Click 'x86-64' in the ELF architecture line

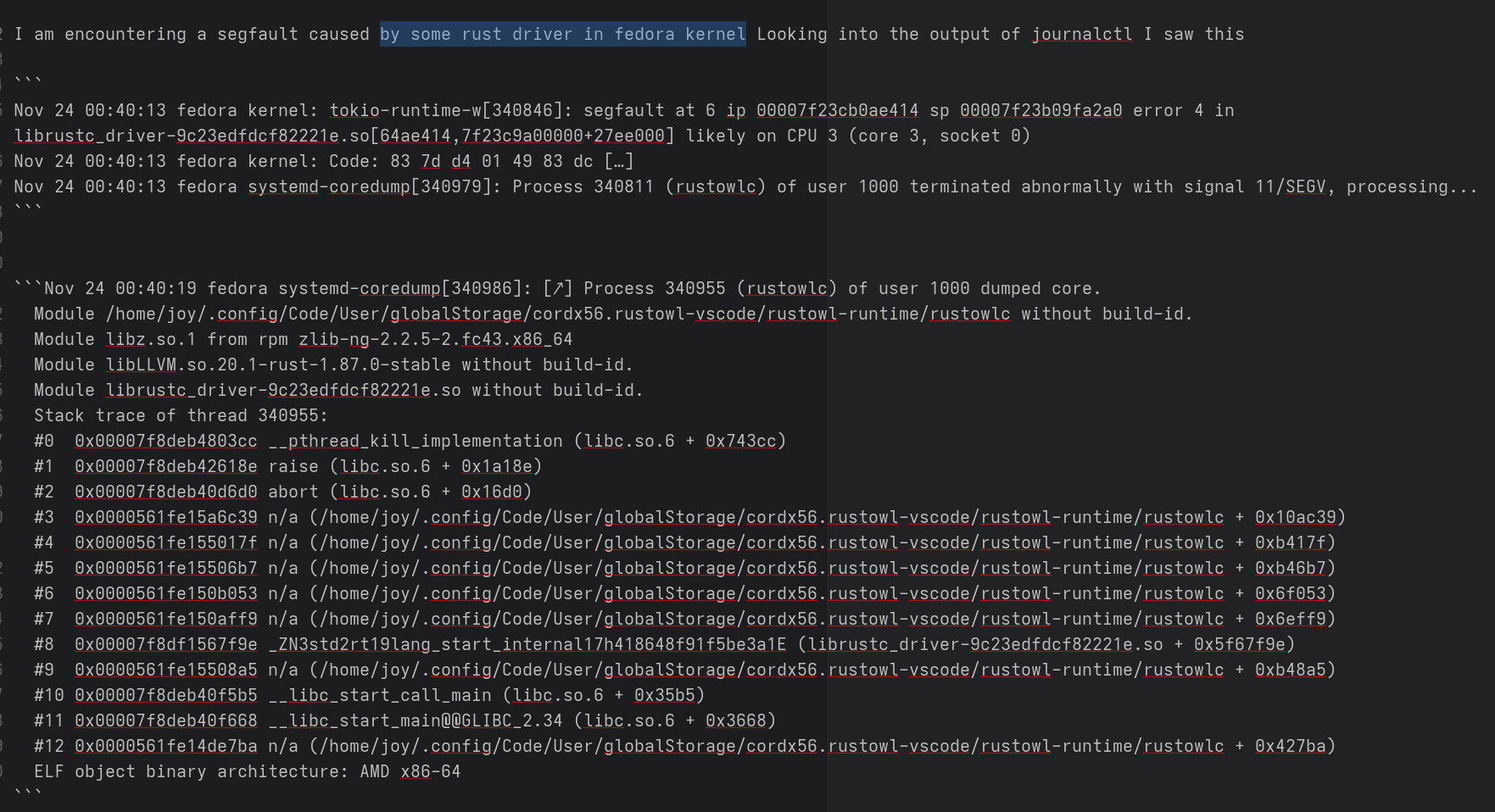431,771
